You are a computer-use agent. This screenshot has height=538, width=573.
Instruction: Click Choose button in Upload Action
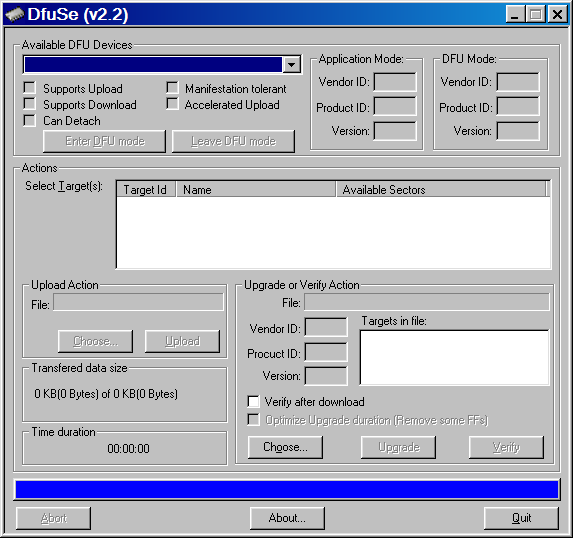tap(95, 341)
